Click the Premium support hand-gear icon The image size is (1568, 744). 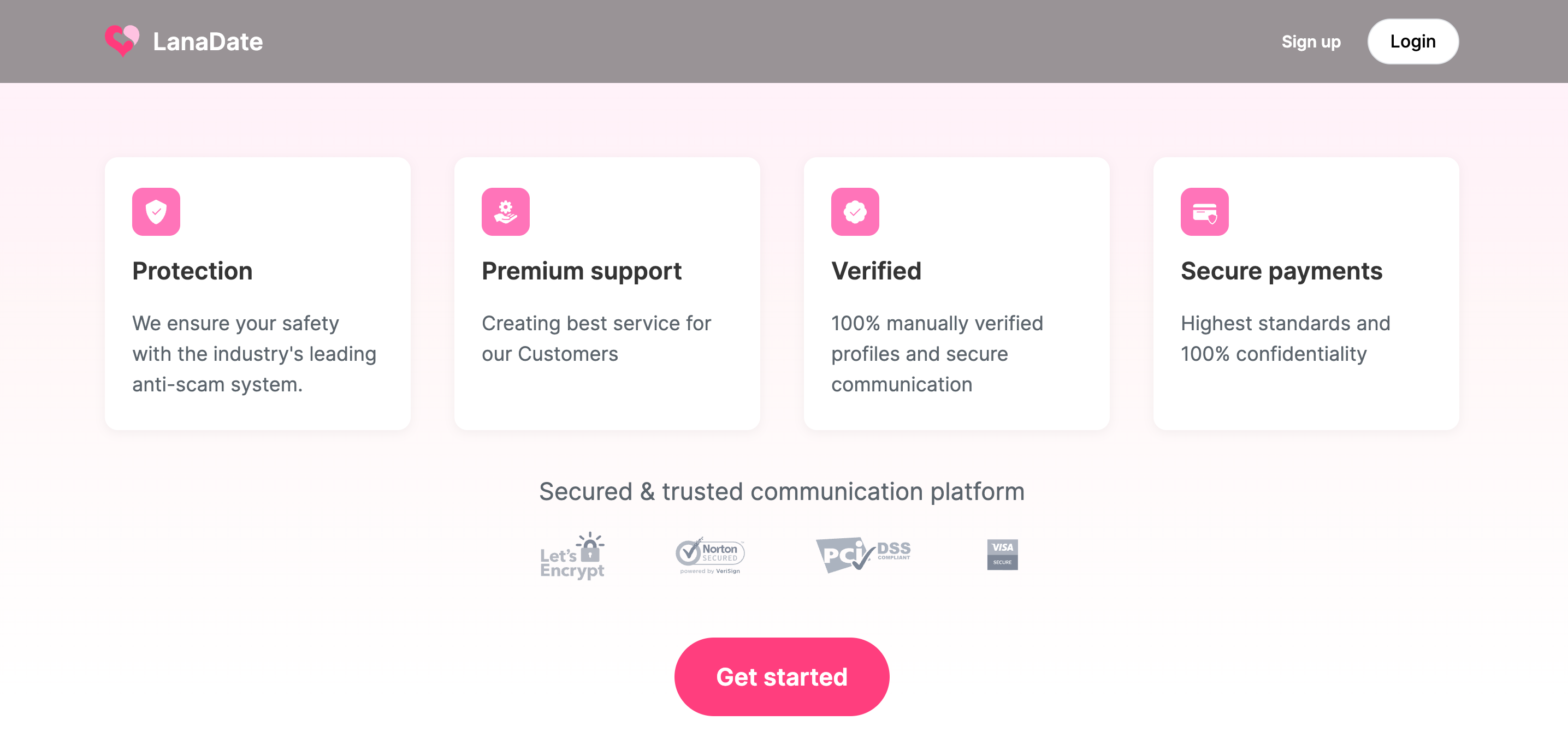pos(505,212)
